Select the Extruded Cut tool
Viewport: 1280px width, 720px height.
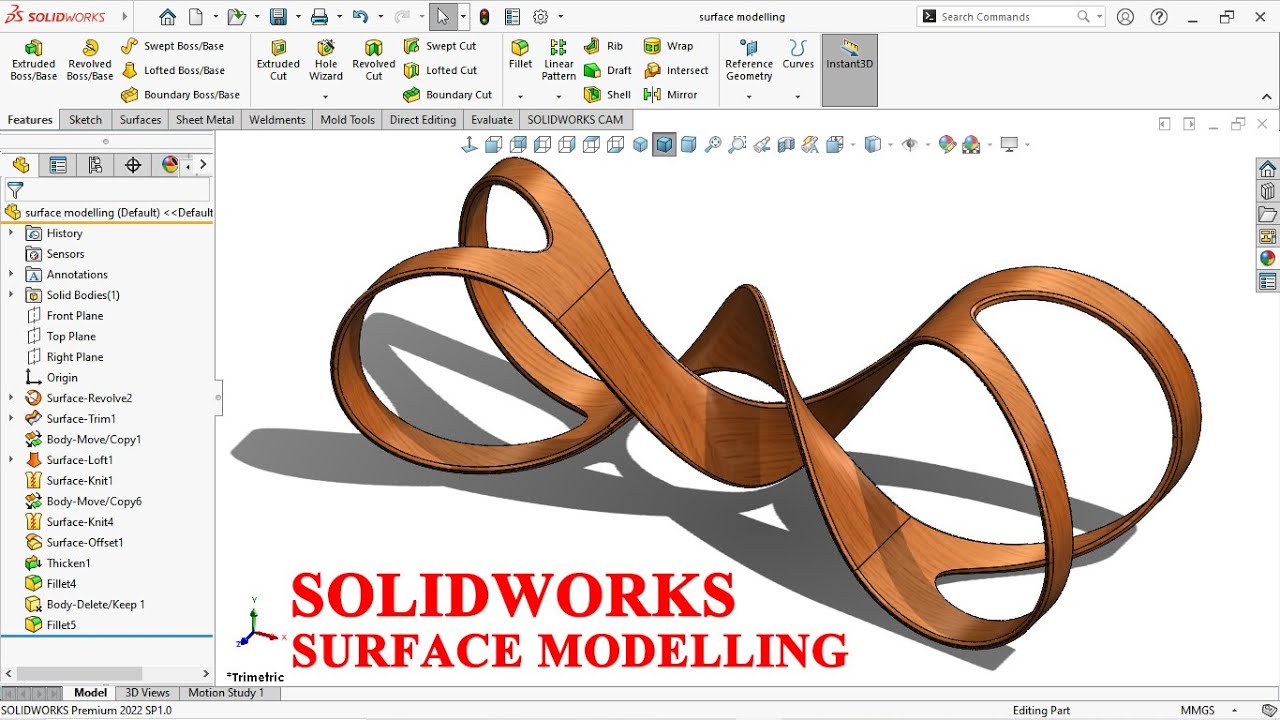pos(278,60)
